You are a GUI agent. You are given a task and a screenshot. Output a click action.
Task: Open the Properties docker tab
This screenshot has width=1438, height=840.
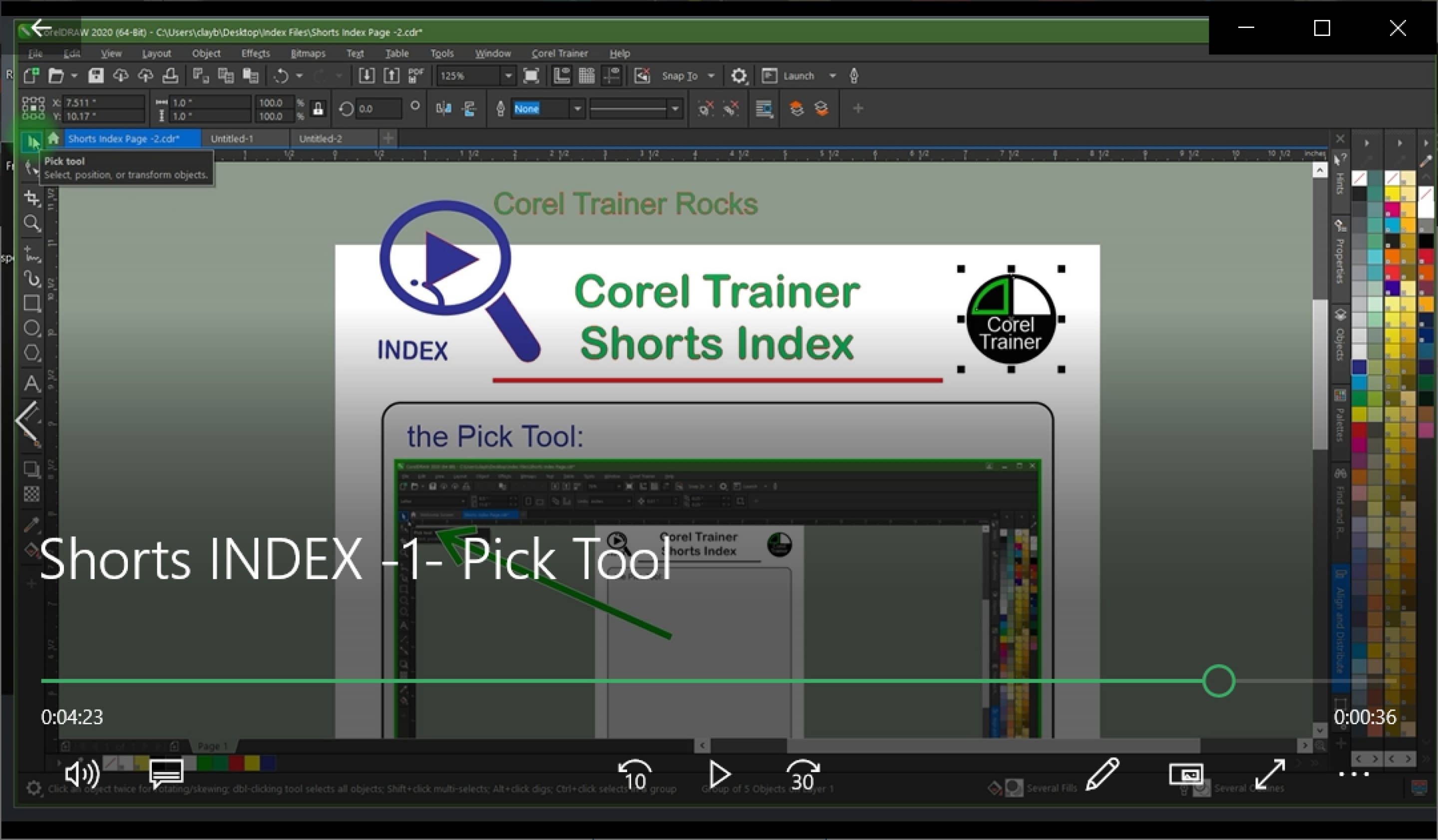tap(1341, 252)
